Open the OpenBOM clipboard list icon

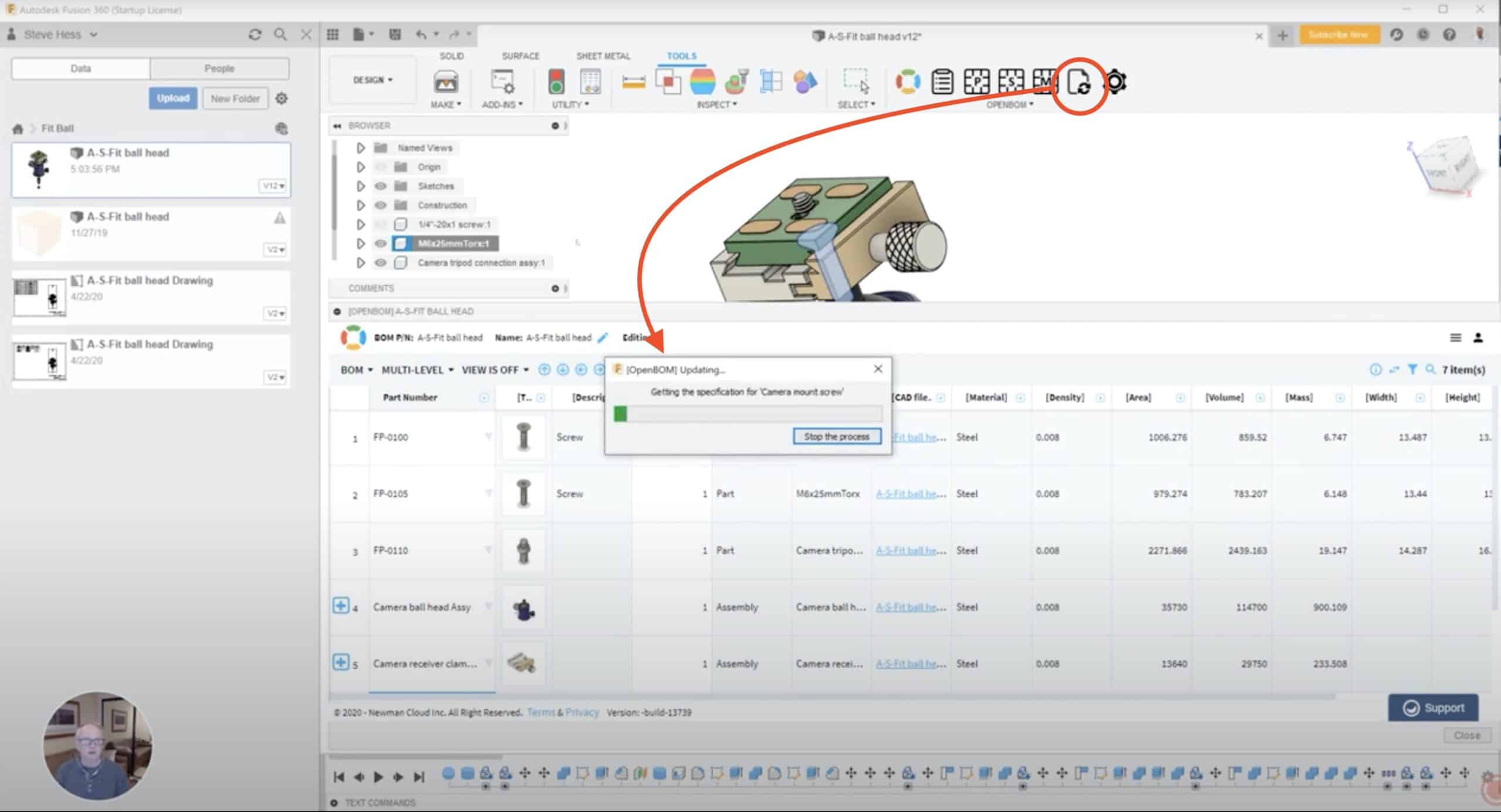point(942,81)
